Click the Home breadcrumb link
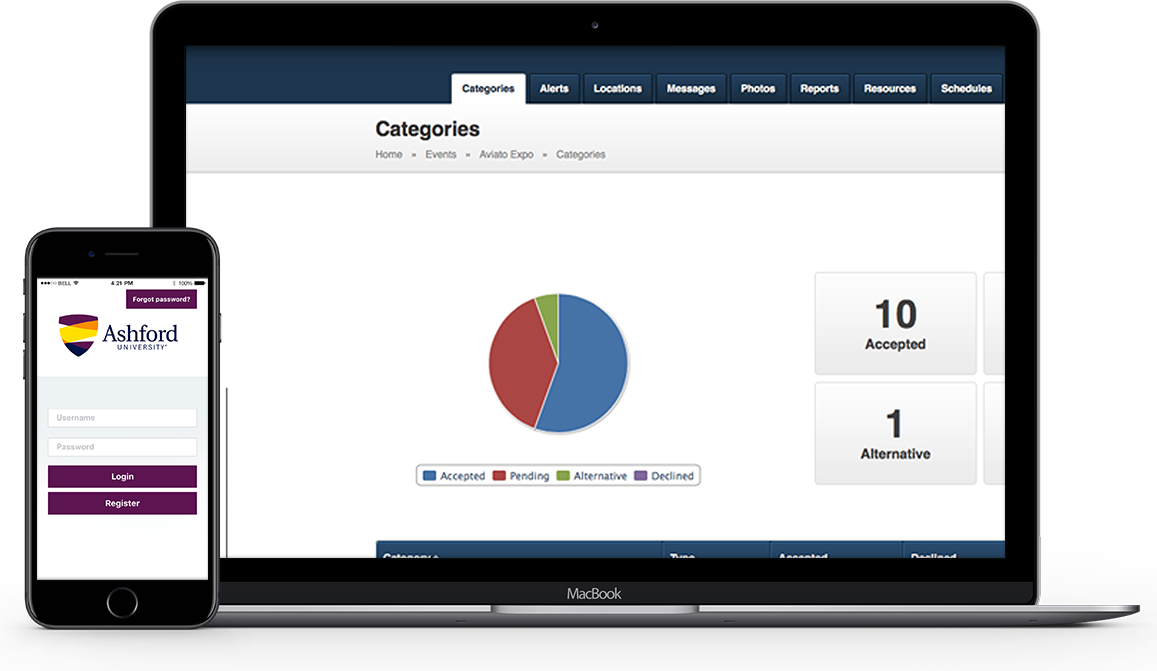 coord(389,155)
